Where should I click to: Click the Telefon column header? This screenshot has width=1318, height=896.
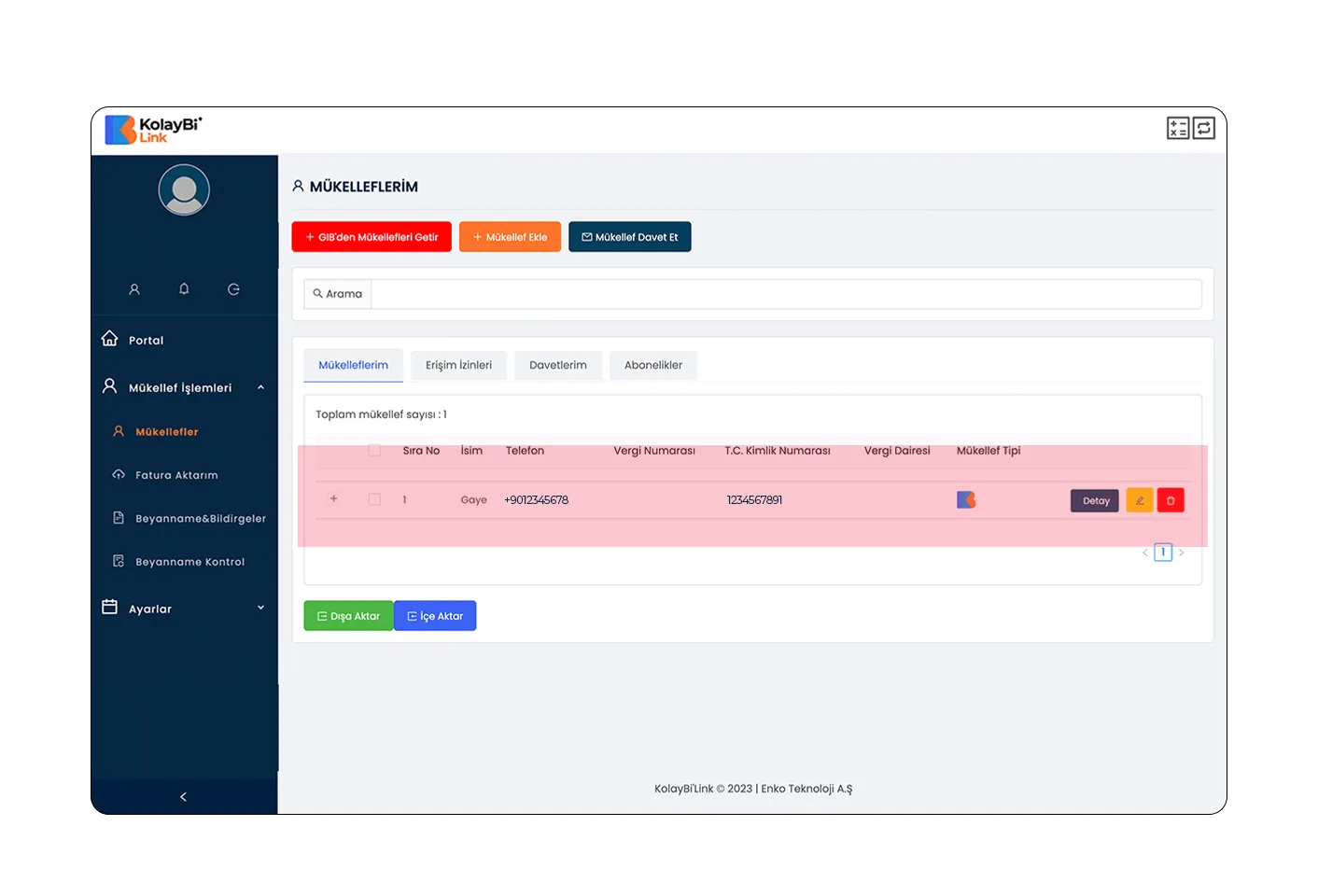coord(525,451)
